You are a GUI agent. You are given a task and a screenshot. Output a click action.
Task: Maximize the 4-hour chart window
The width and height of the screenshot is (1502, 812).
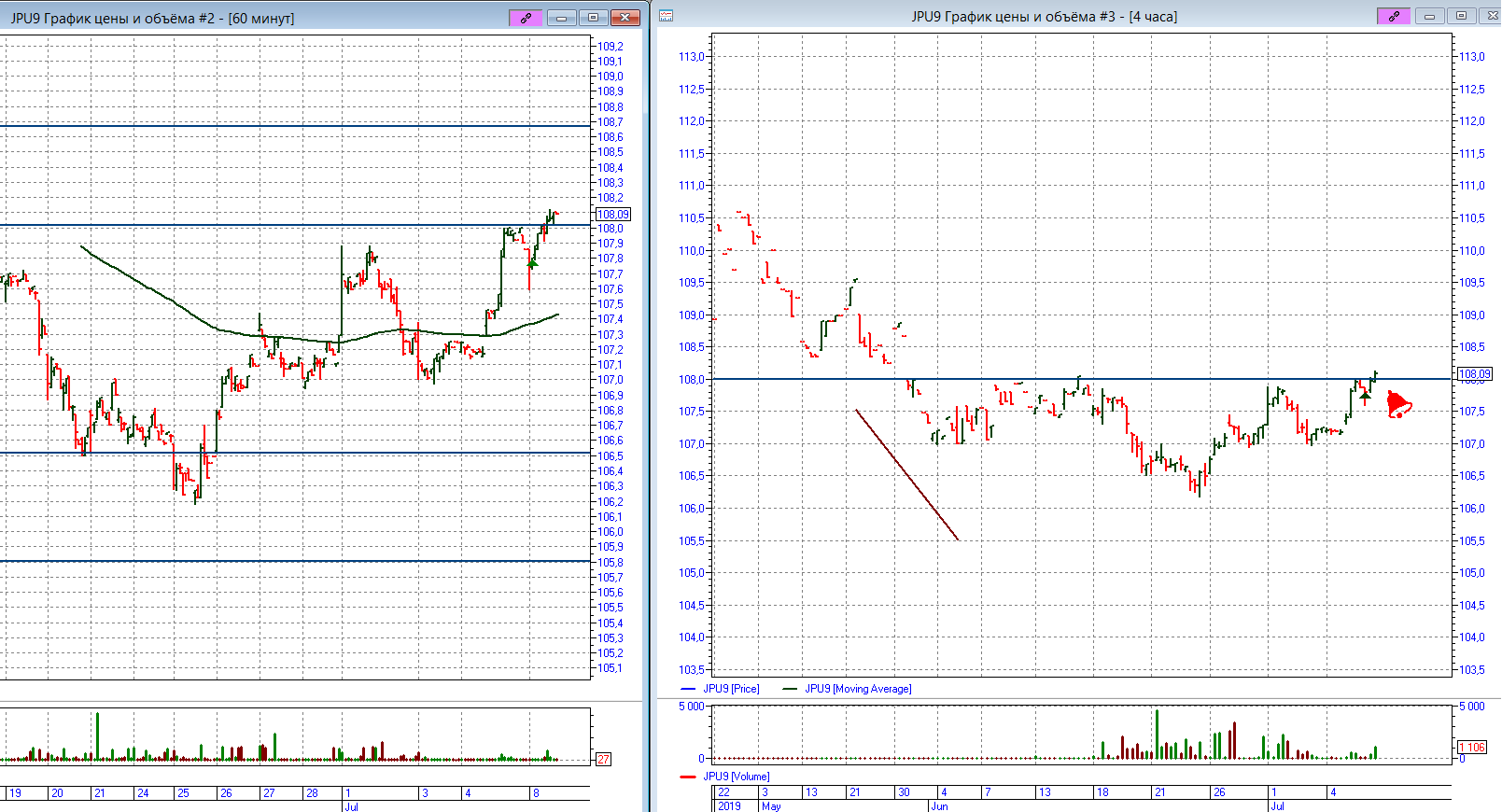(x=1461, y=17)
